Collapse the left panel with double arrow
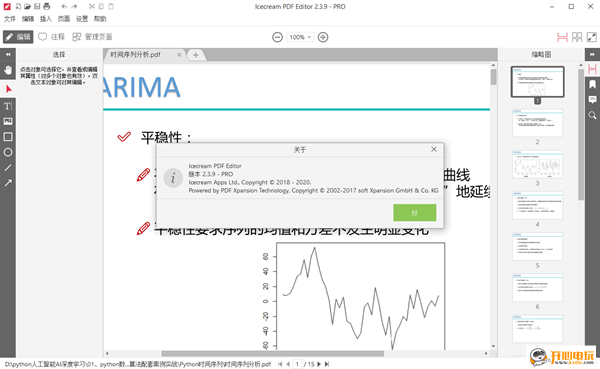This screenshot has width=600, height=369. [x=8, y=54]
